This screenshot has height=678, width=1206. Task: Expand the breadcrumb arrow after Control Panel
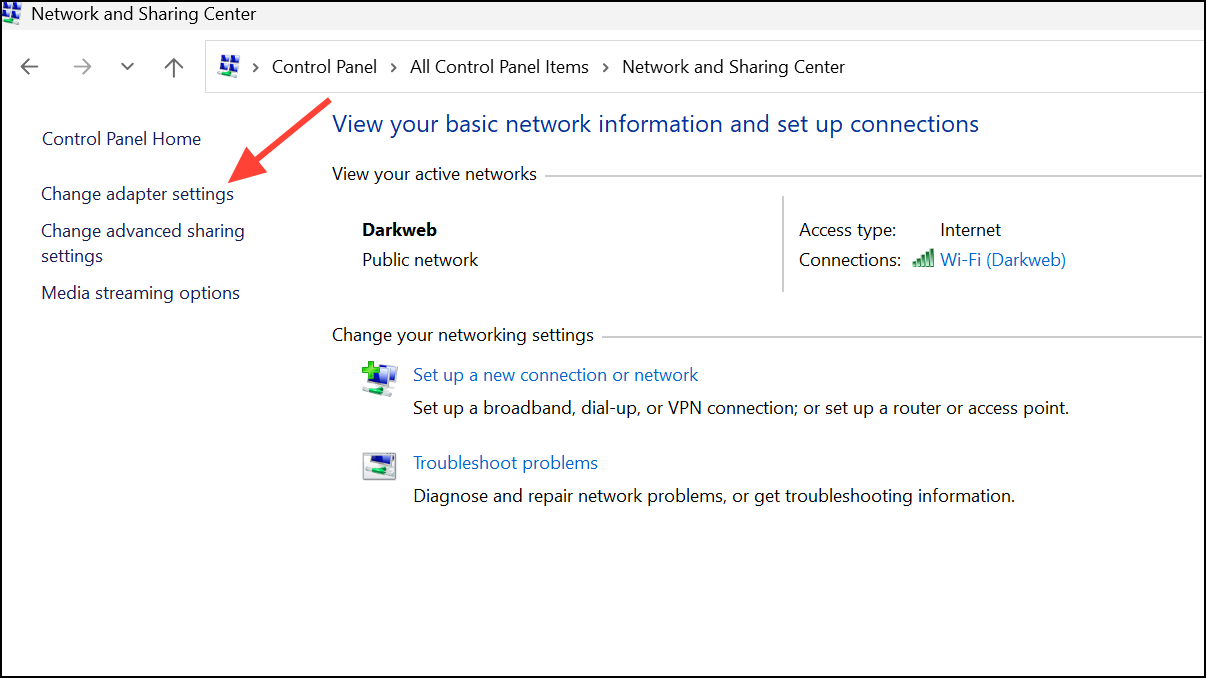[392, 66]
